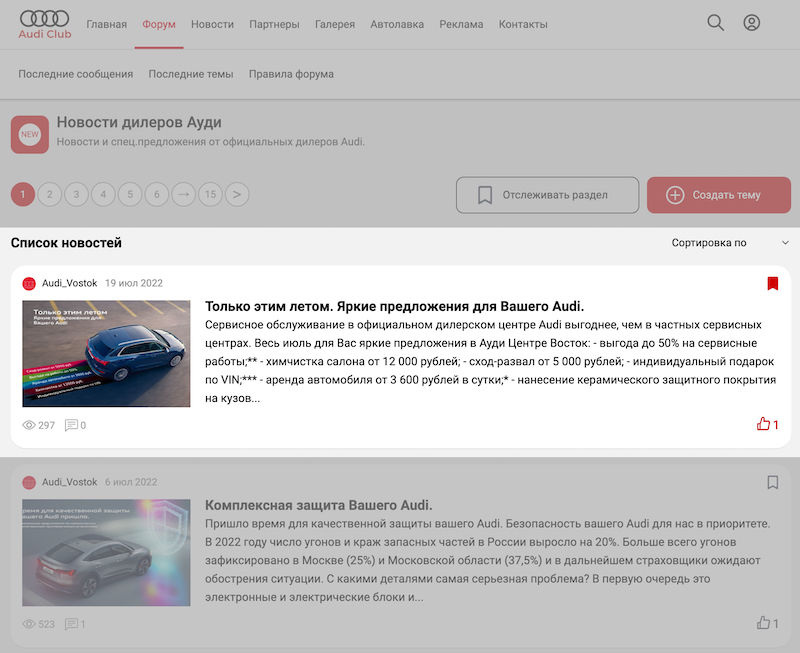Click the "19 июл 2022" date
The width and height of the screenshot is (800, 653).
coord(134,283)
